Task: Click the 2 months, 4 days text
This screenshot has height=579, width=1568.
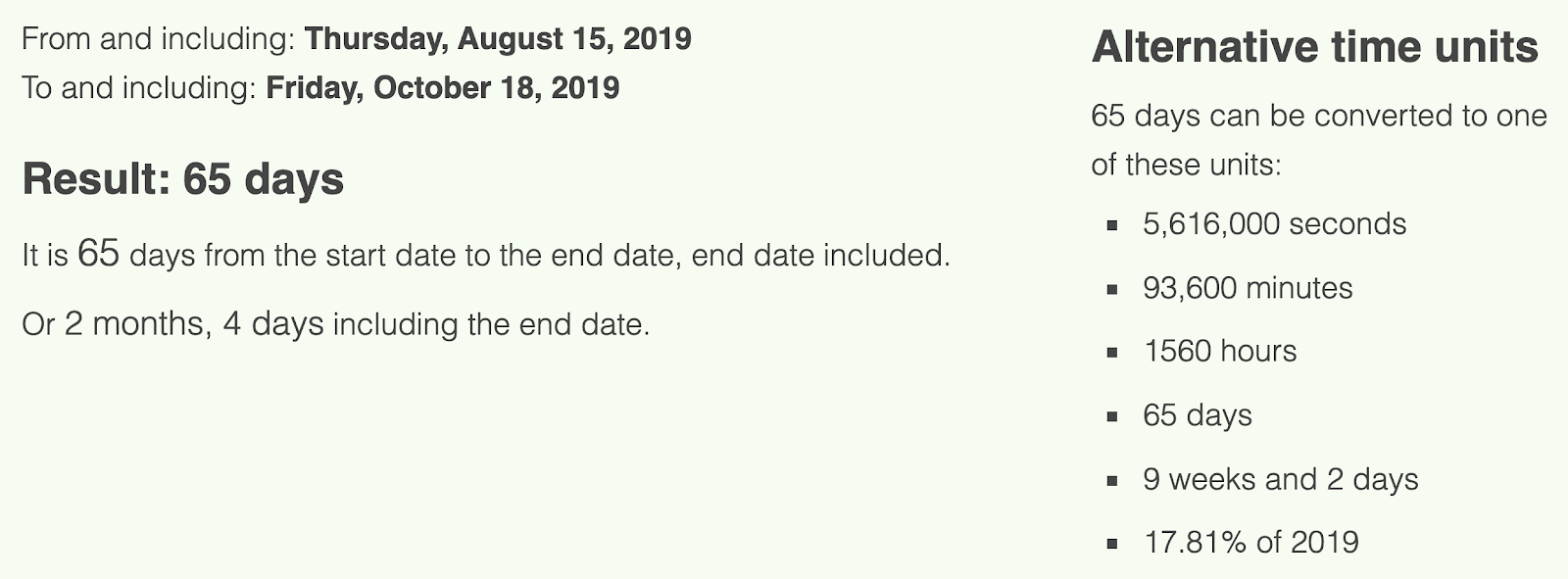Action: (x=194, y=323)
